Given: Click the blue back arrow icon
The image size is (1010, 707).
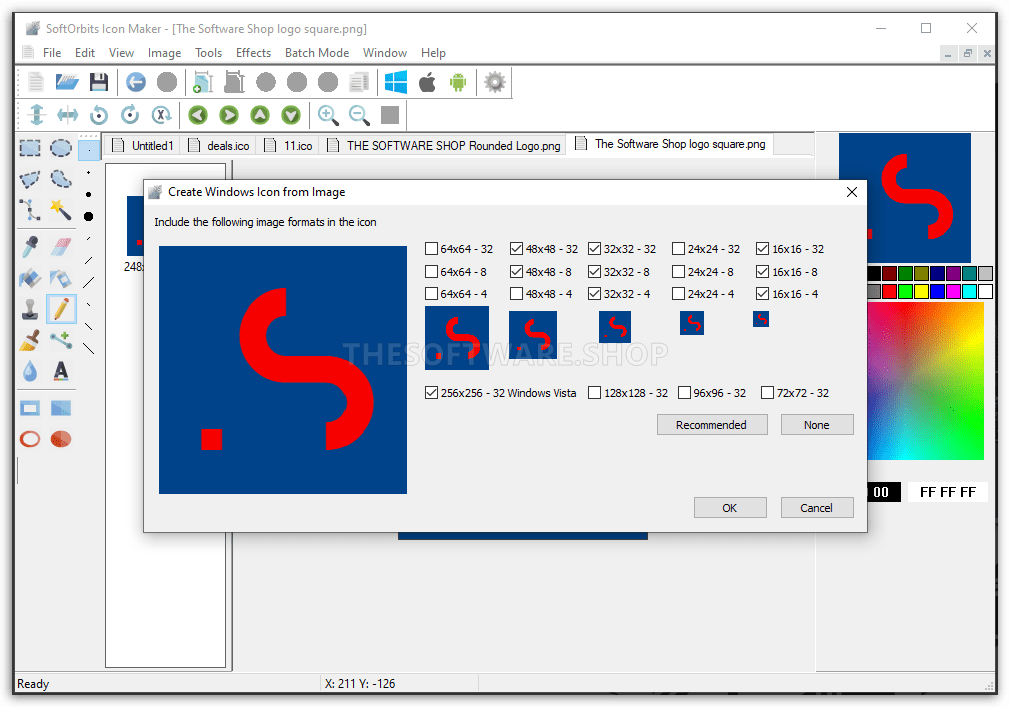Looking at the screenshot, I should pos(136,82).
